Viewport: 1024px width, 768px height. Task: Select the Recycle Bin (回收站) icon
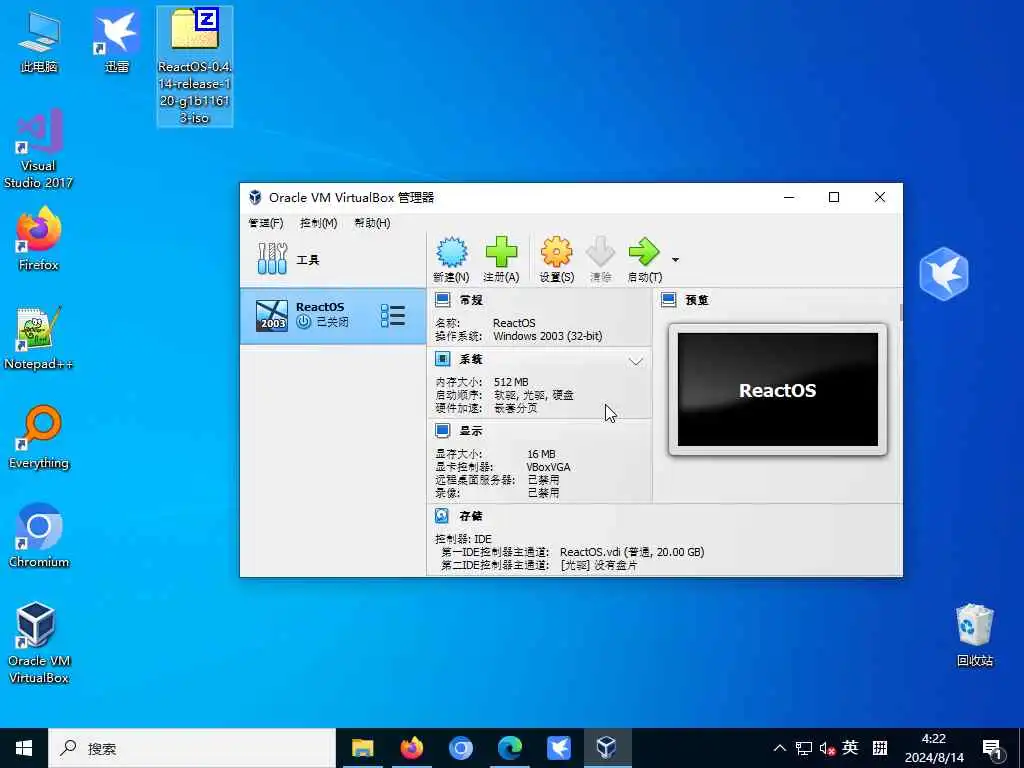[x=974, y=635]
